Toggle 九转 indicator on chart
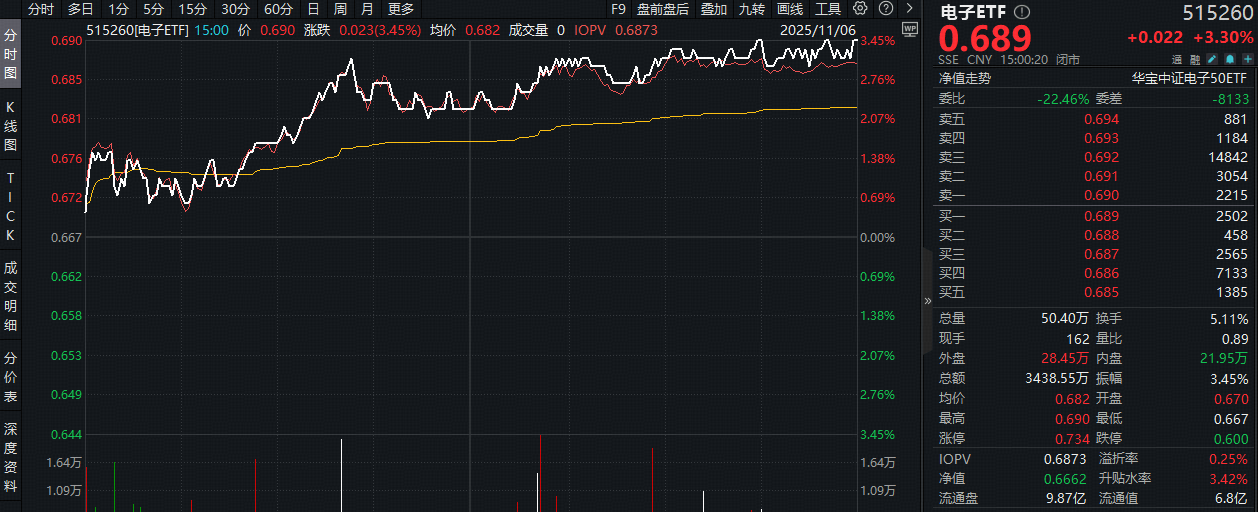The height and width of the screenshot is (512, 1258). click(x=752, y=9)
